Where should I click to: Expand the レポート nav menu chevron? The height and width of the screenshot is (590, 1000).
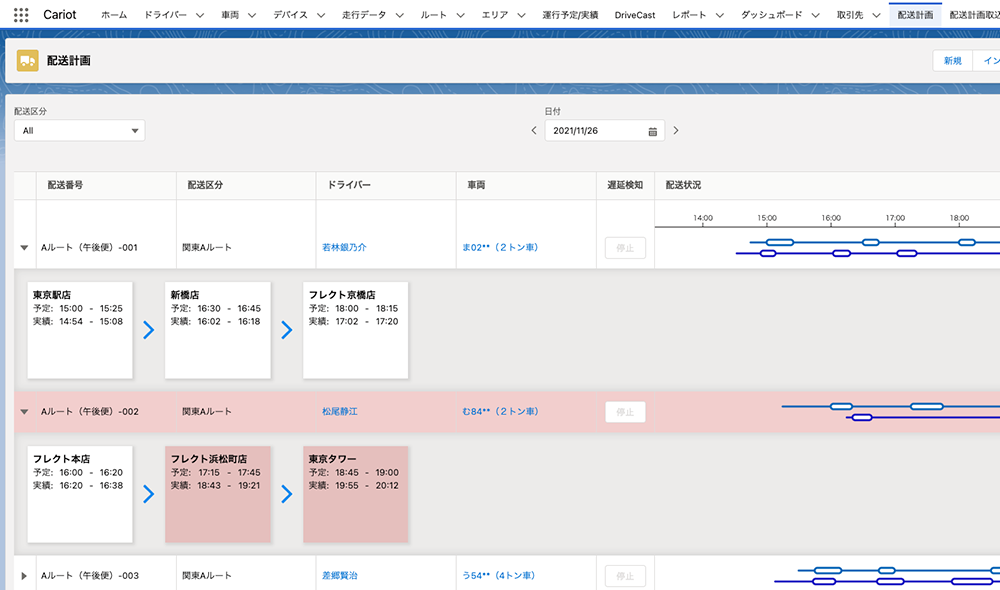pos(719,15)
